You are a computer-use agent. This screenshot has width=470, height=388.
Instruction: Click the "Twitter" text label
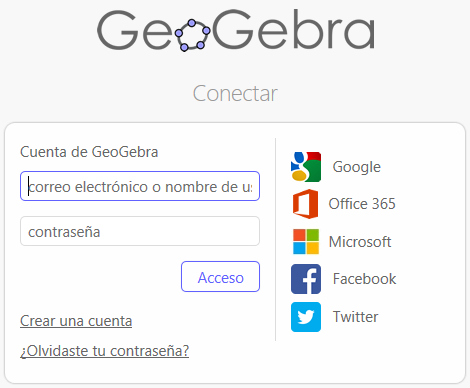[x=355, y=316]
